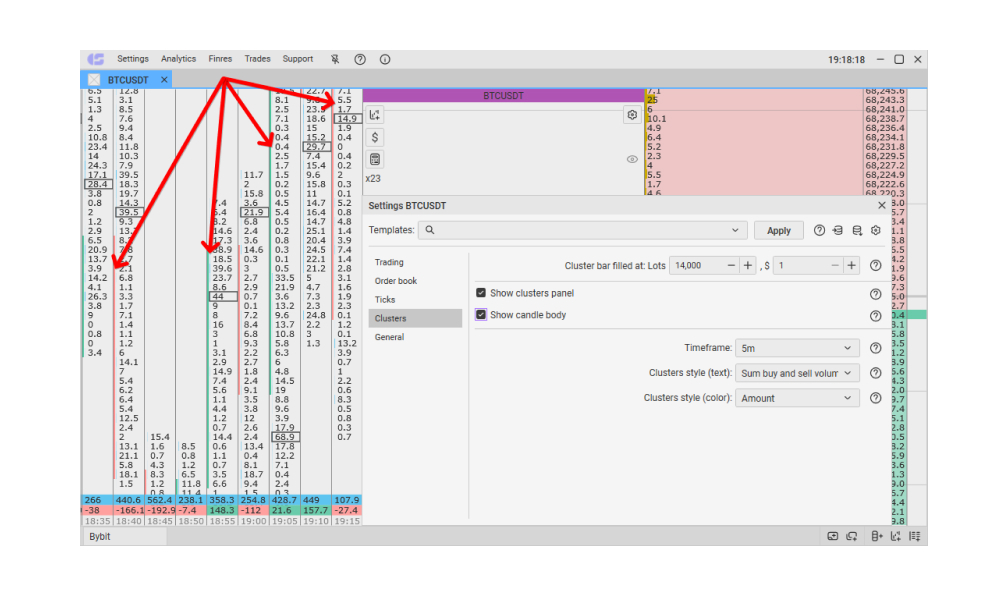The height and width of the screenshot is (596, 1008).
Task: Open the Analytics menu
Action: 179,59
